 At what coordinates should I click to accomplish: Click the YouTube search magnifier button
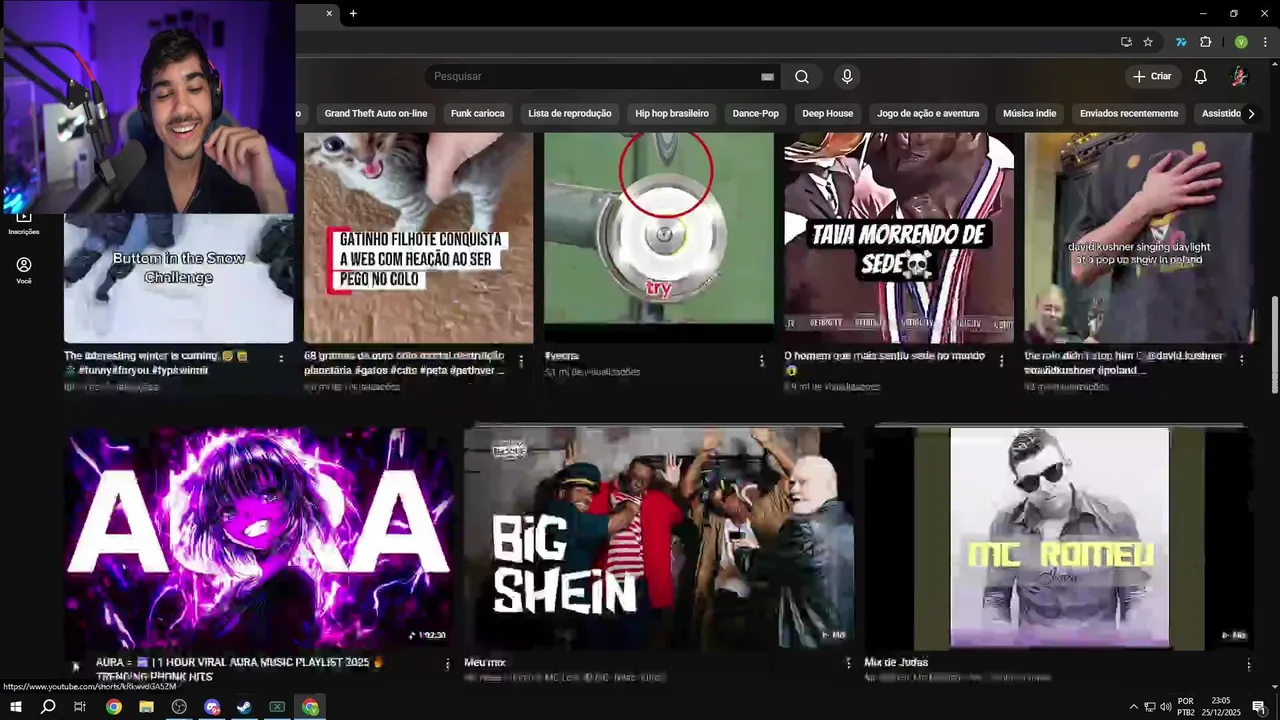pyautogui.click(x=802, y=77)
